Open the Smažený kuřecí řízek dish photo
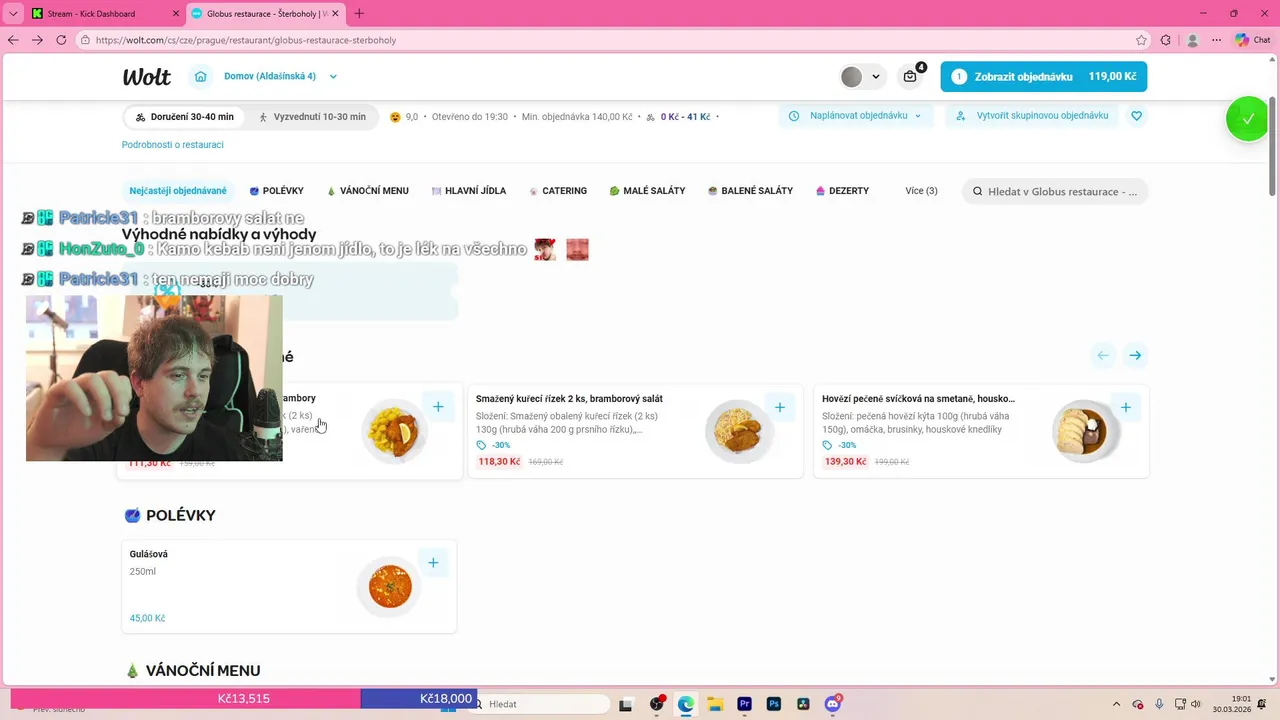Viewport: 1280px width, 720px height. click(738, 432)
